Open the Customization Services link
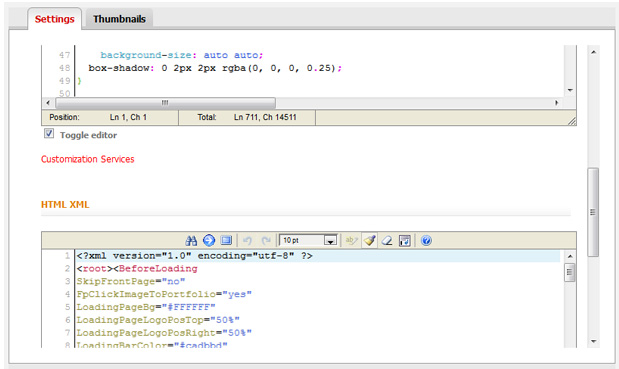This screenshot has width=619, height=369. click(88, 159)
